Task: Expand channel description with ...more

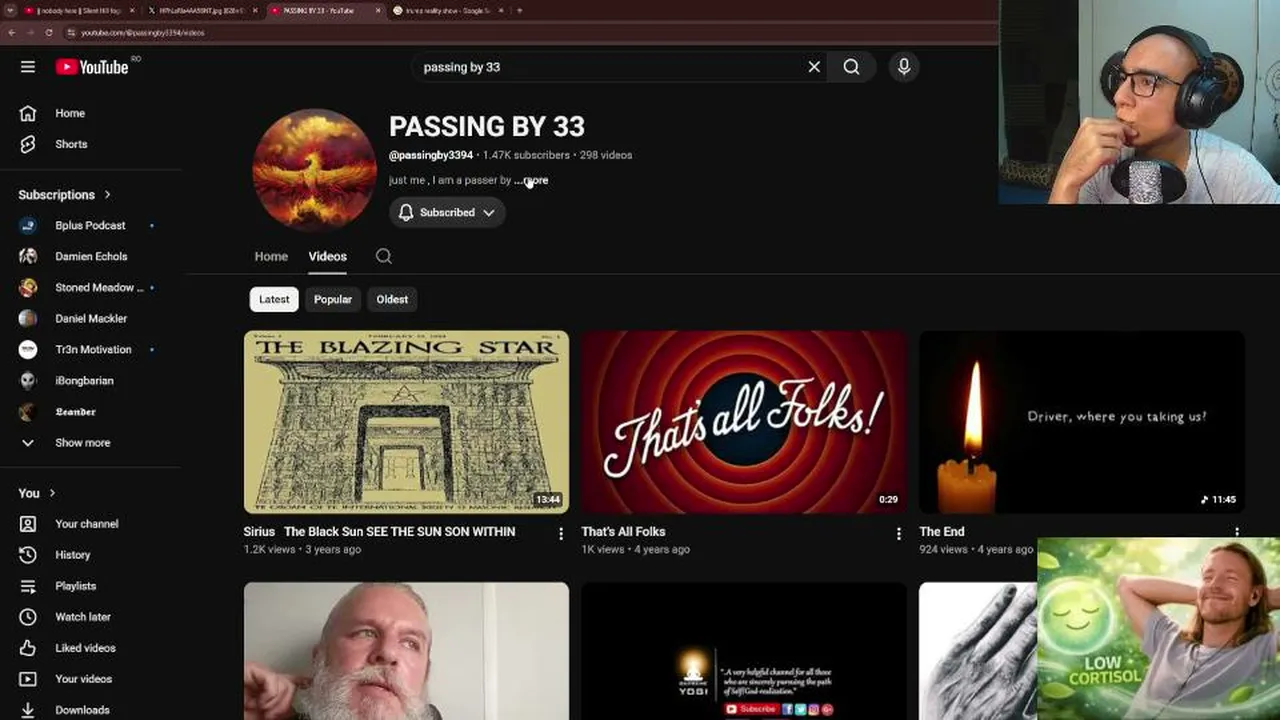Action: pyautogui.click(x=532, y=180)
